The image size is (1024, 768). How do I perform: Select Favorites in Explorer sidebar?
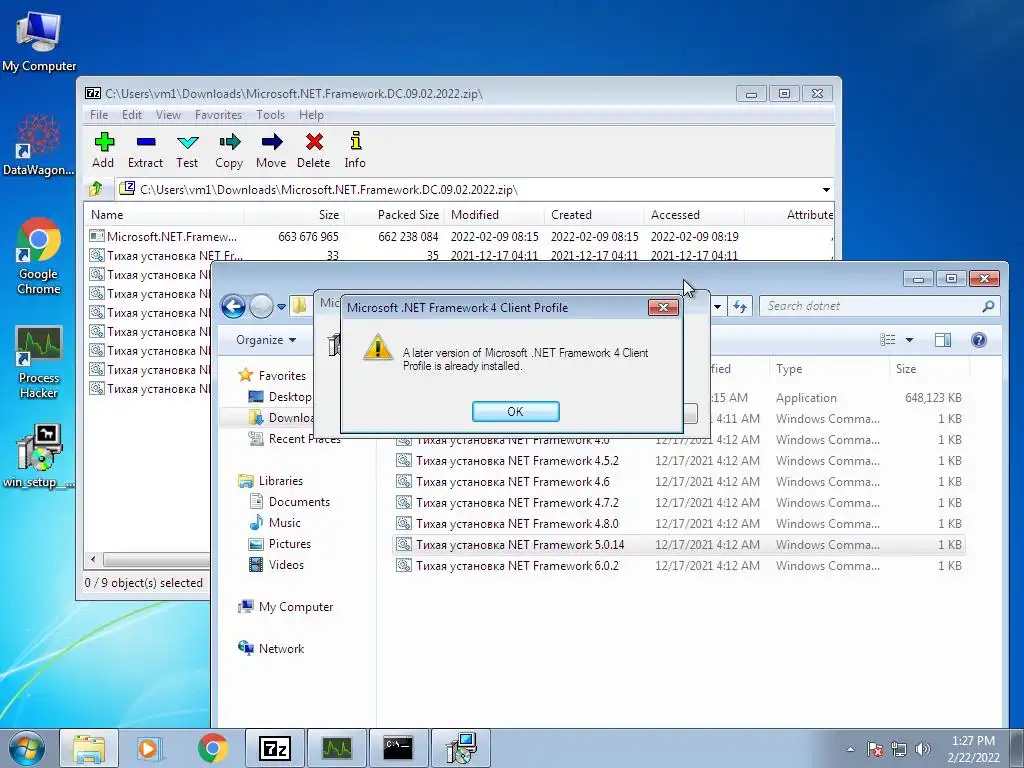[272, 376]
